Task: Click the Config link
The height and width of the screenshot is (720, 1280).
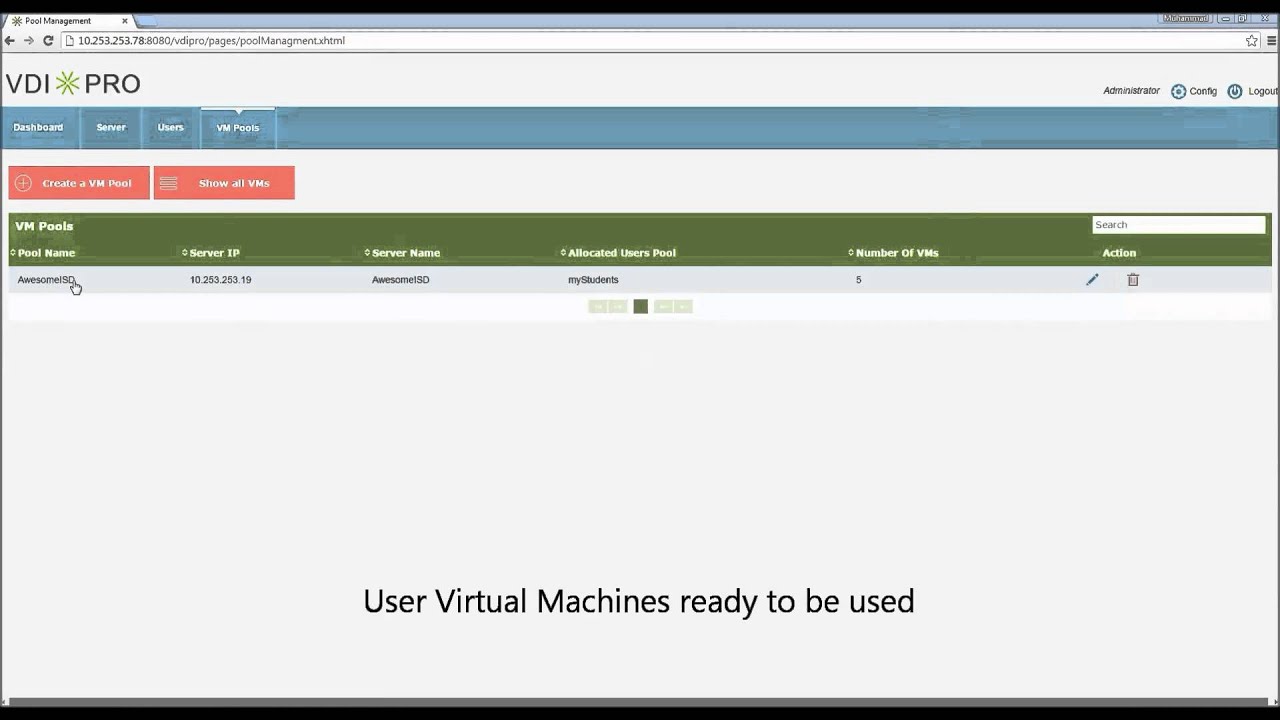Action: coord(1203,91)
